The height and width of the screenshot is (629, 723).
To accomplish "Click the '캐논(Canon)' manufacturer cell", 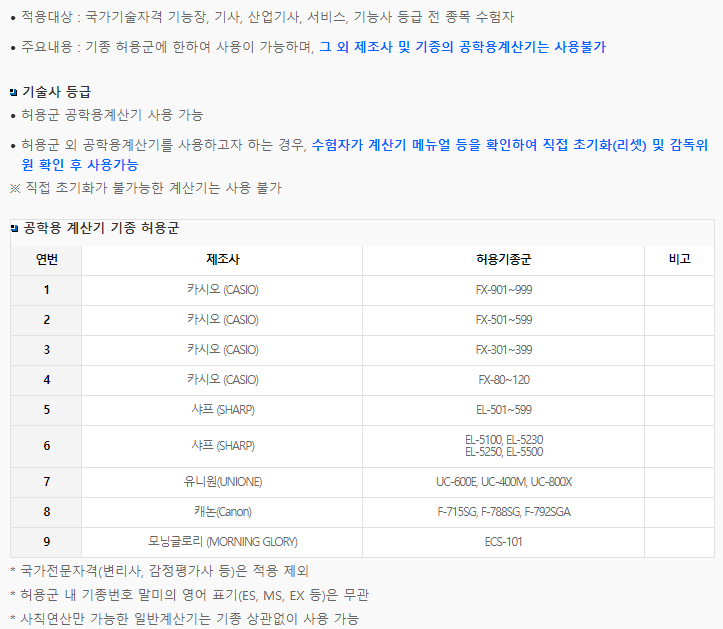I will coord(222,512).
